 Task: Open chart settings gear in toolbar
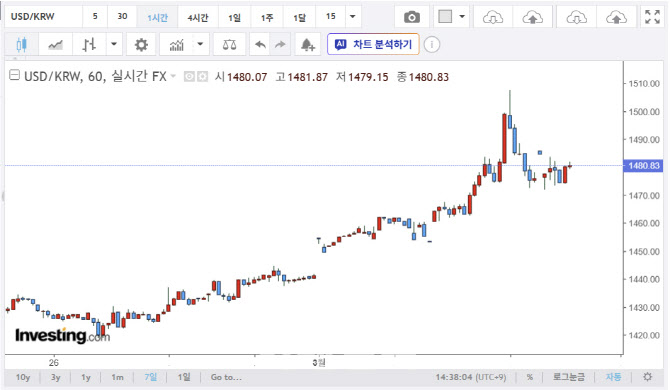(141, 44)
